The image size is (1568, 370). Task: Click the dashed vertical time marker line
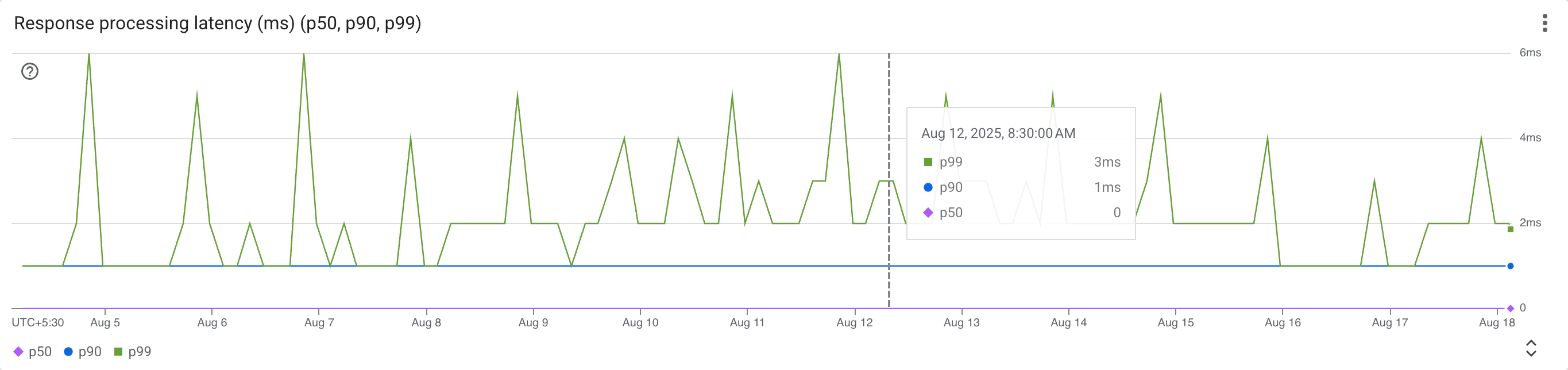pyautogui.click(x=889, y=183)
